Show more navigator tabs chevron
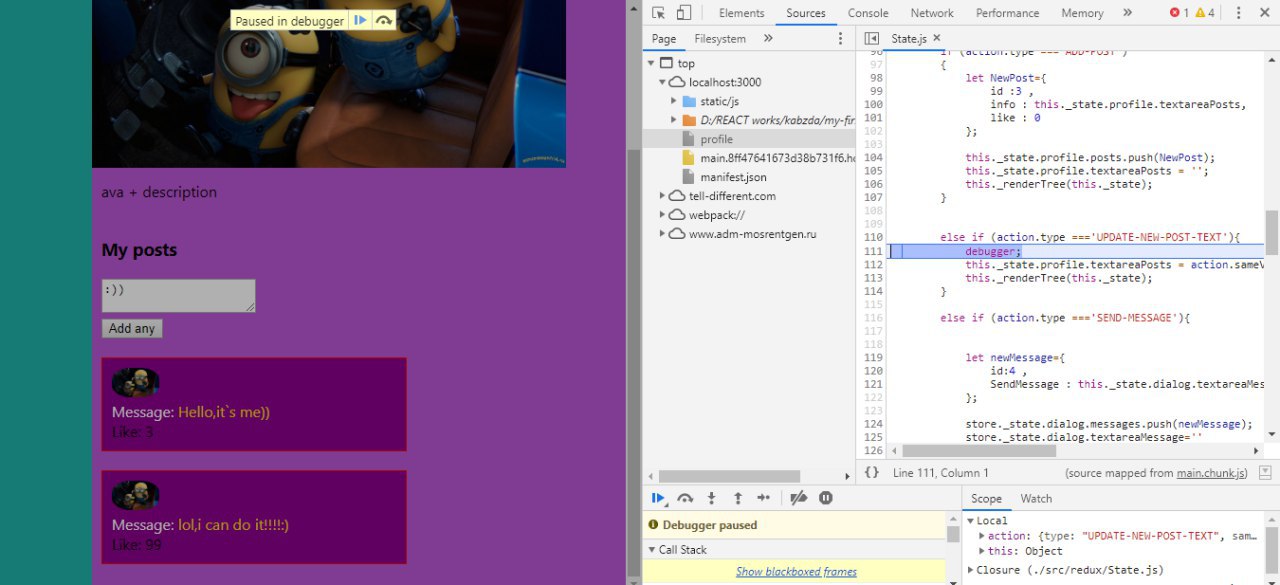Screen dimensions: 1280x585 tap(768, 39)
